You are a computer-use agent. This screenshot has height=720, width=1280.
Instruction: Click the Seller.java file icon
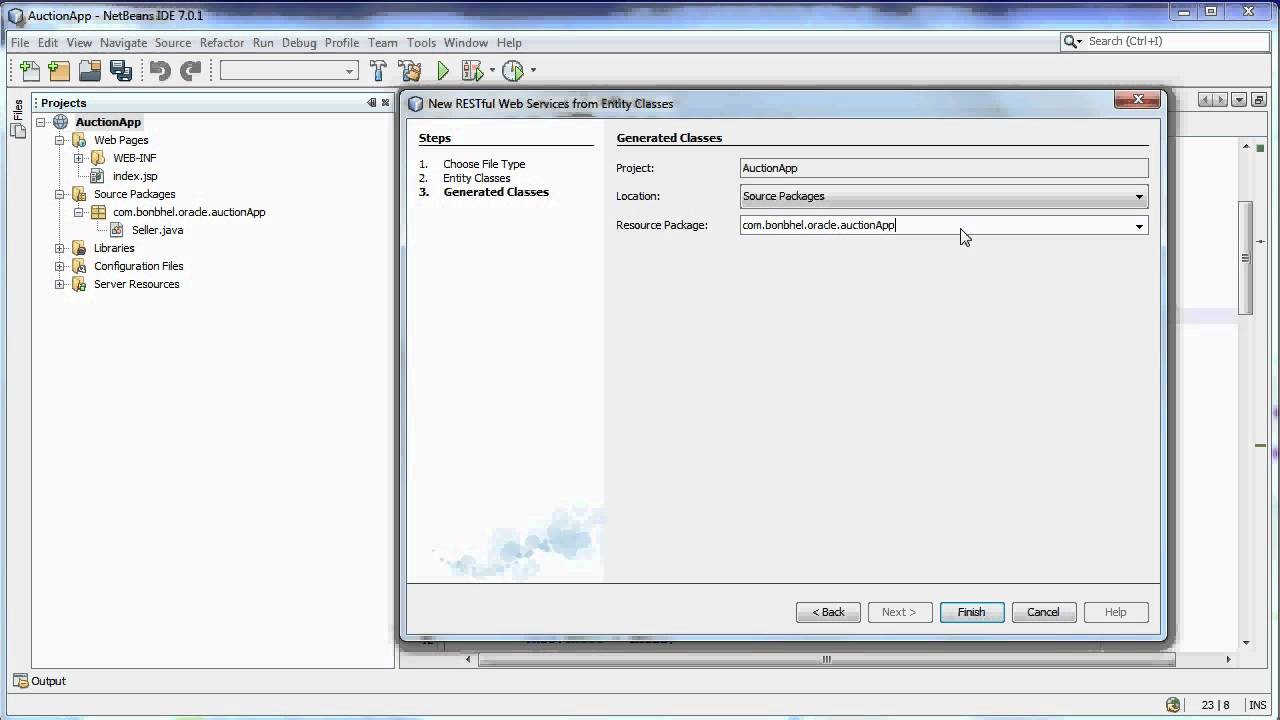[x=116, y=230]
